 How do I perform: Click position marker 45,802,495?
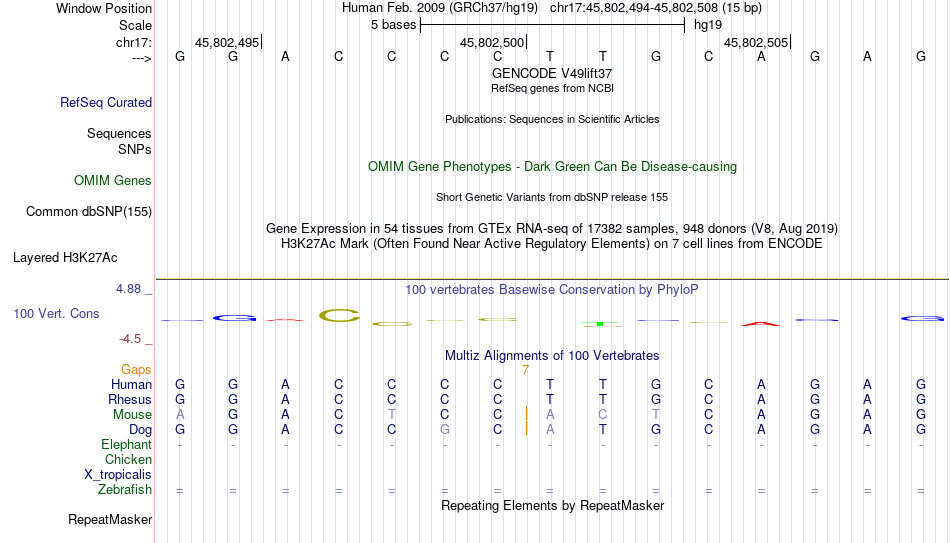pyautogui.click(x=227, y=42)
